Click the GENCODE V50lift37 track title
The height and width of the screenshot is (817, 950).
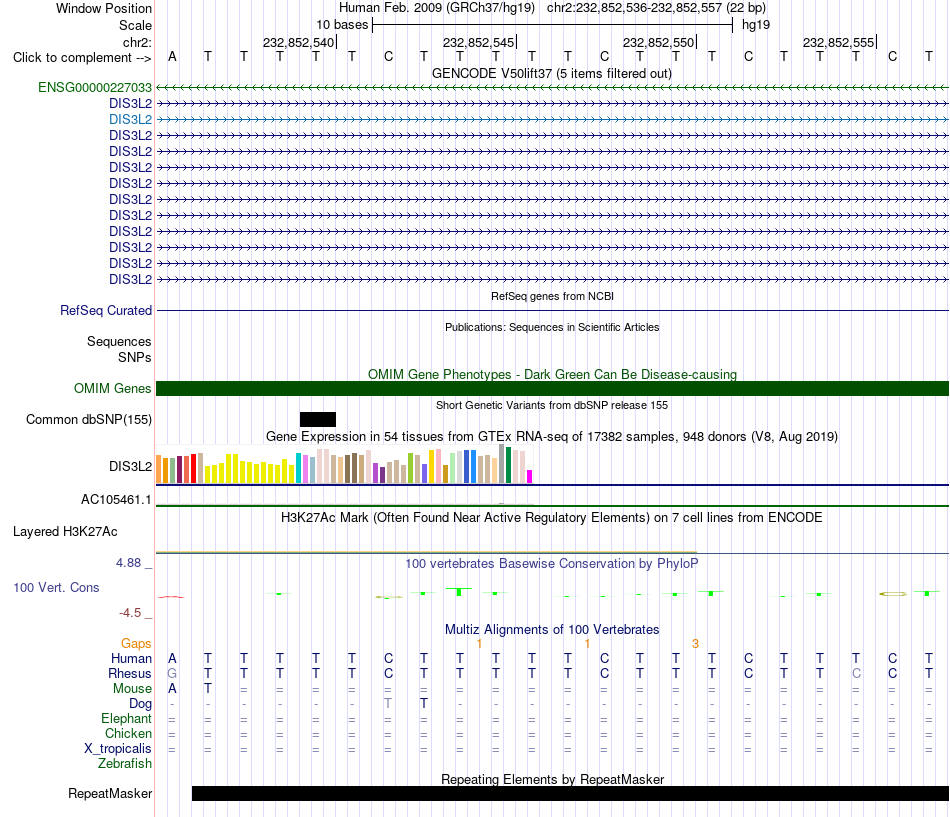tap(552, 73)
